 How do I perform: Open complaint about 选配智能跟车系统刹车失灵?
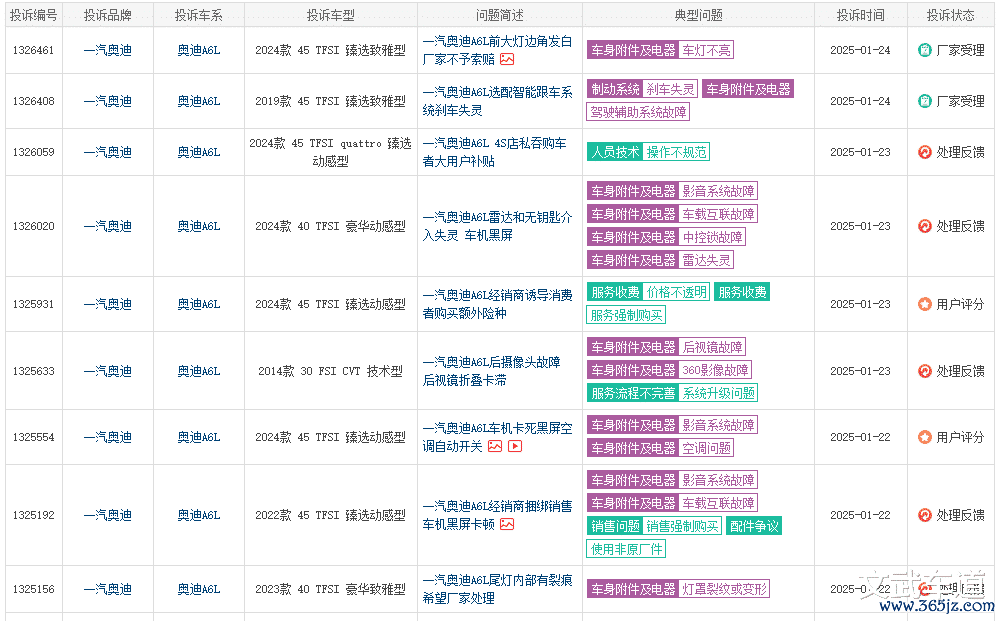(x=497, y=101)
